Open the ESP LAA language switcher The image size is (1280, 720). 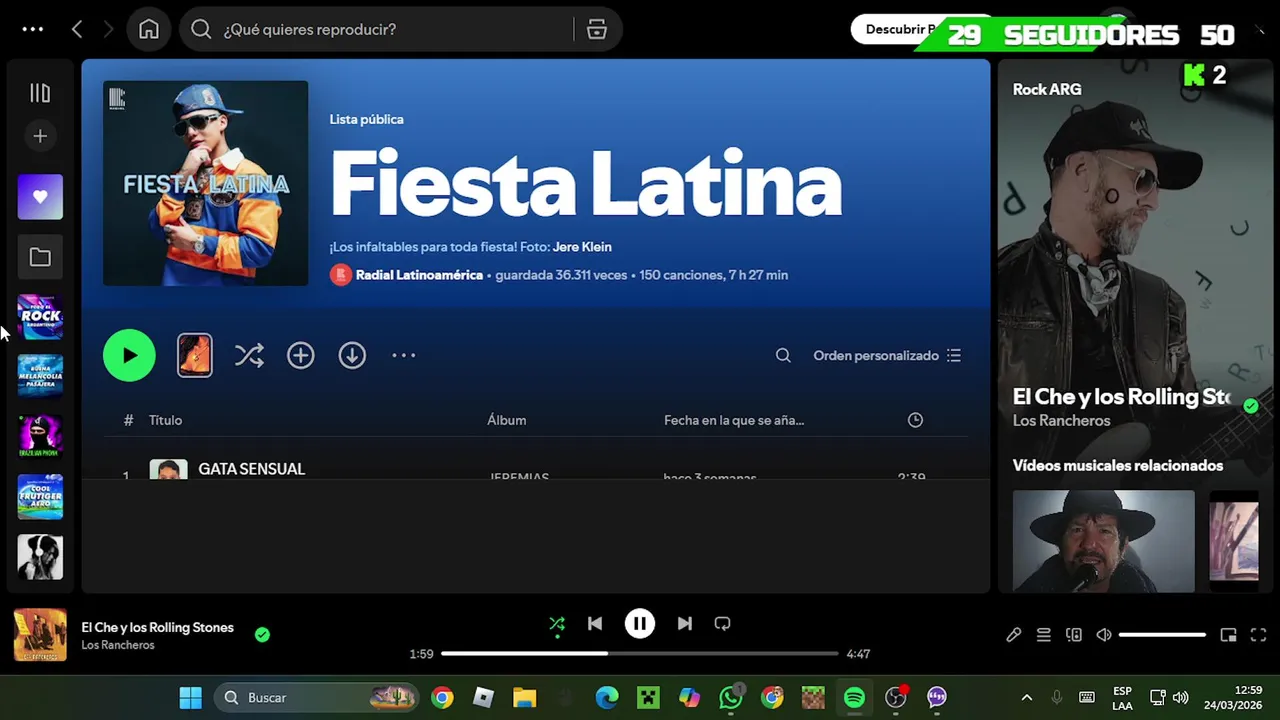(1122, 698)
